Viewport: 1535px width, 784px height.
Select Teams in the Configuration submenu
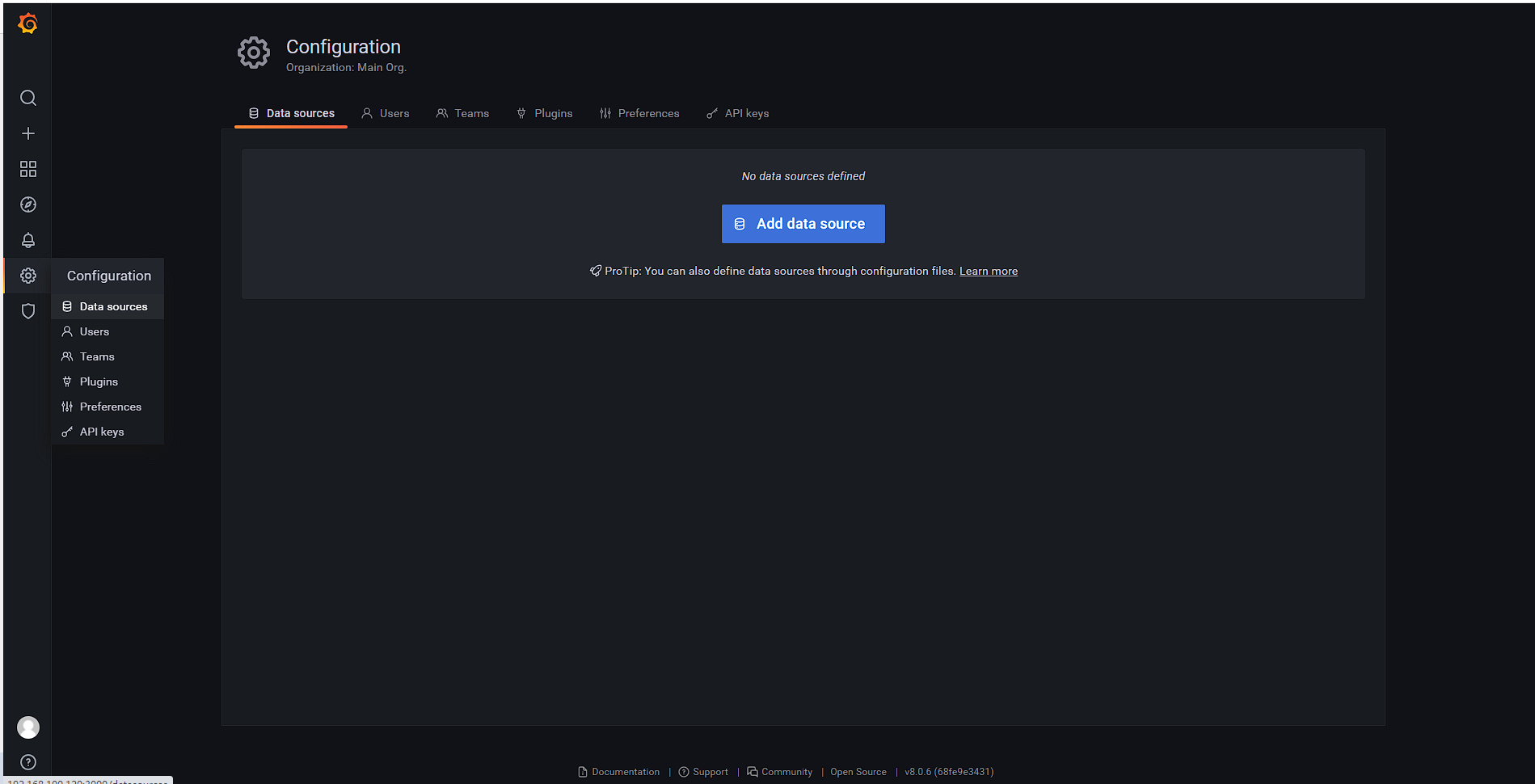coord(96,356)
